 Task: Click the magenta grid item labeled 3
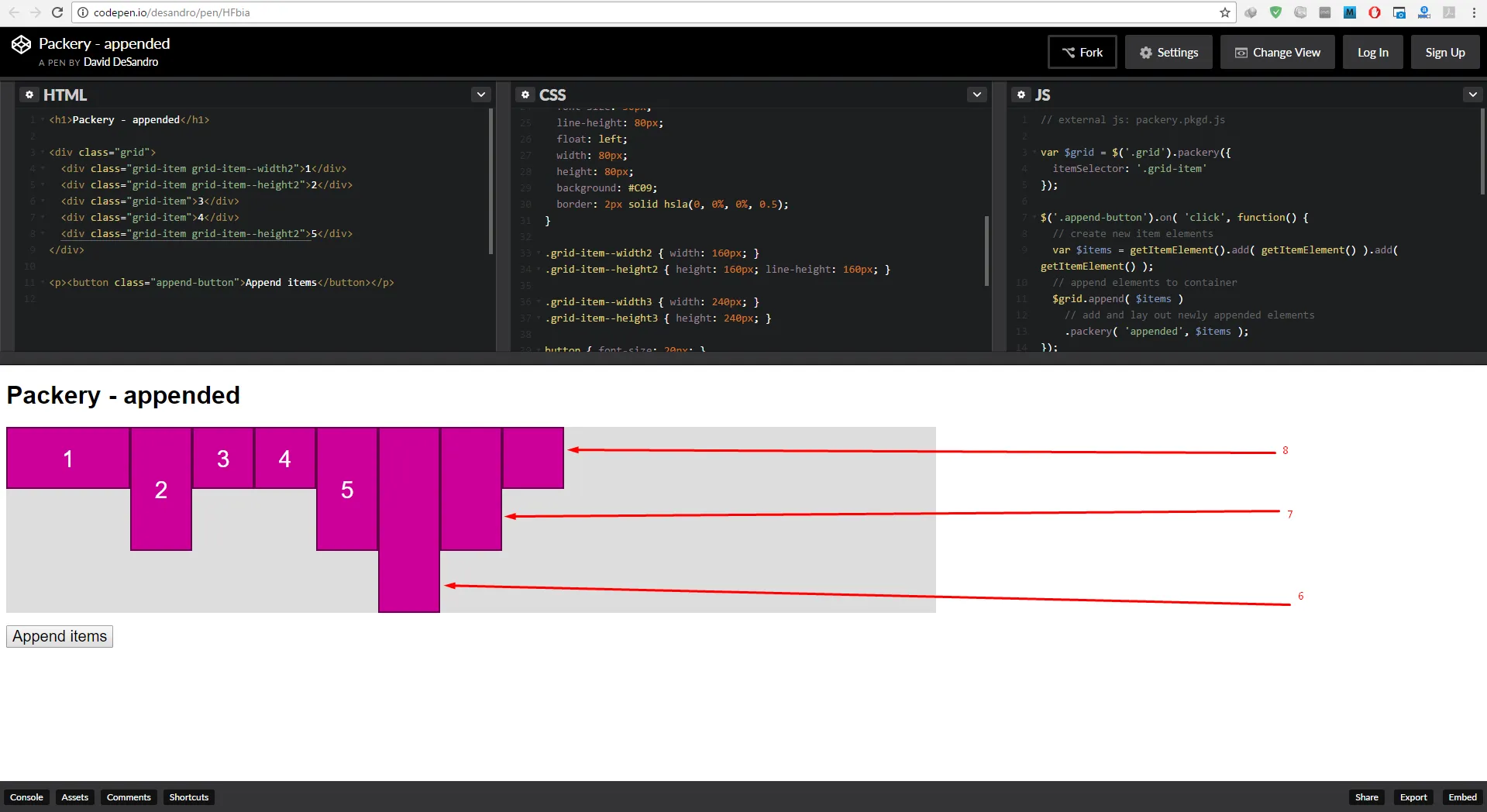pyautogui.click(x=223, y=458)
